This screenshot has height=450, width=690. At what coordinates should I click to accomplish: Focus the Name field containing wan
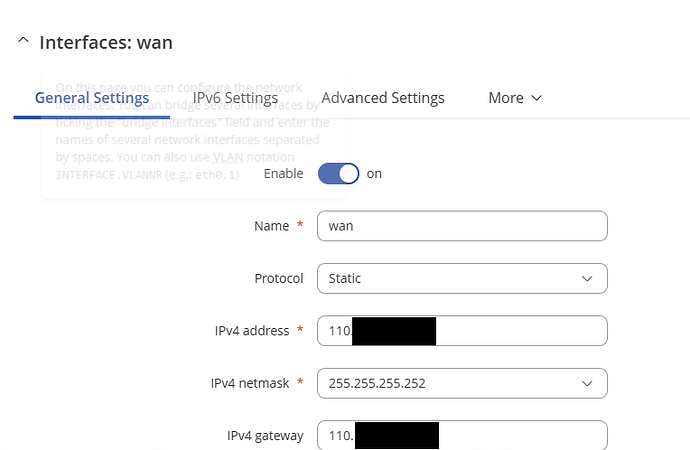(462, 226)
